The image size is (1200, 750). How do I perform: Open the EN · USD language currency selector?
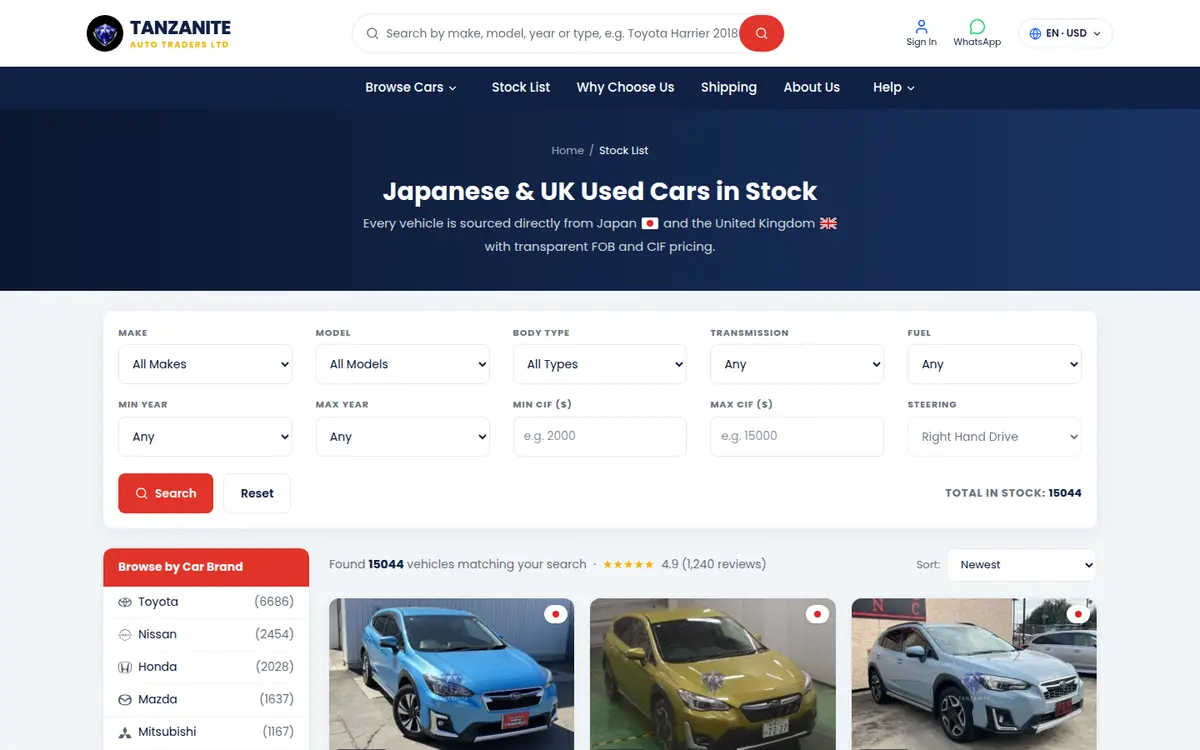(x=1065, y=33)
